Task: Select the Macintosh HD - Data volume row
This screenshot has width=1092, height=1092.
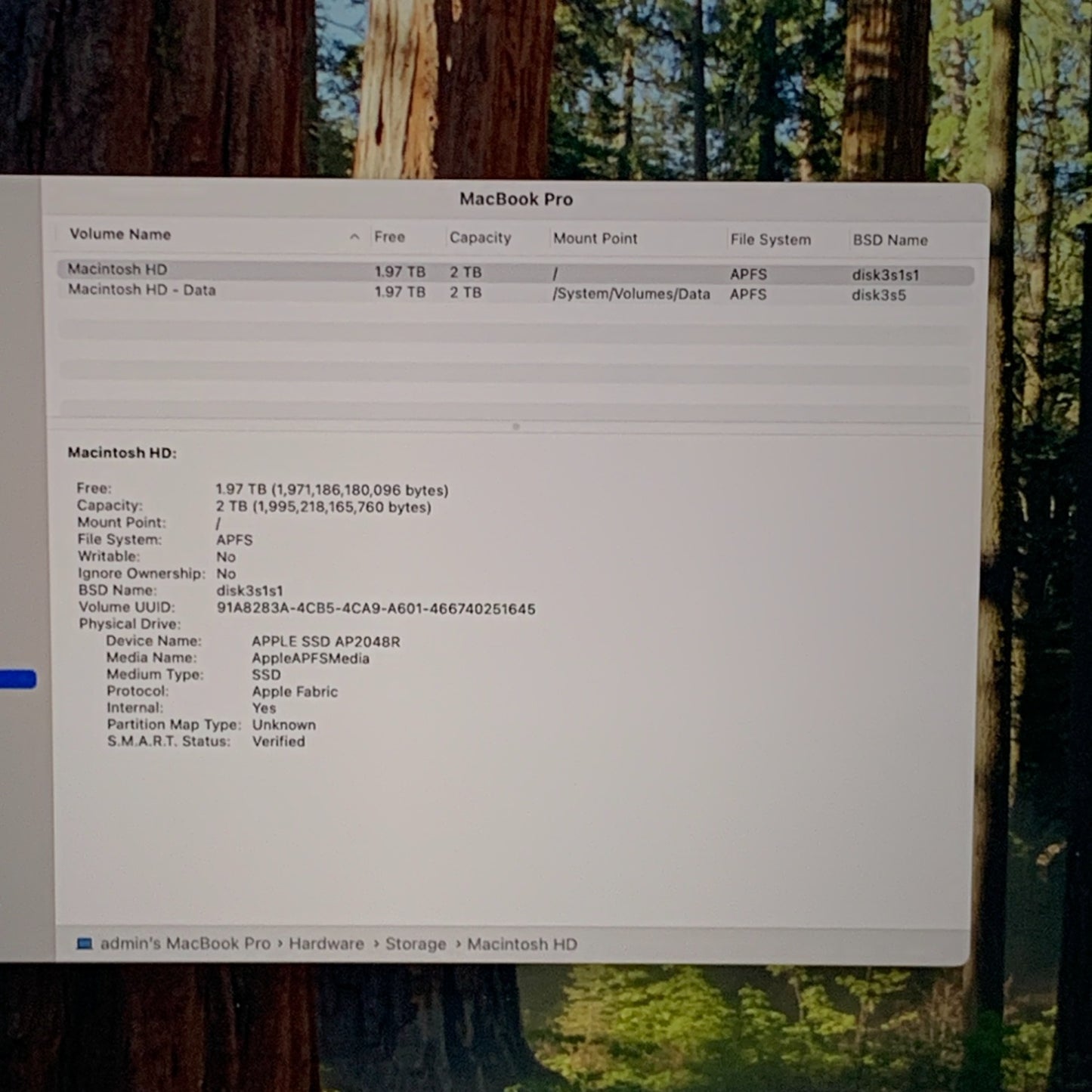Action: (x=142, y=290)
